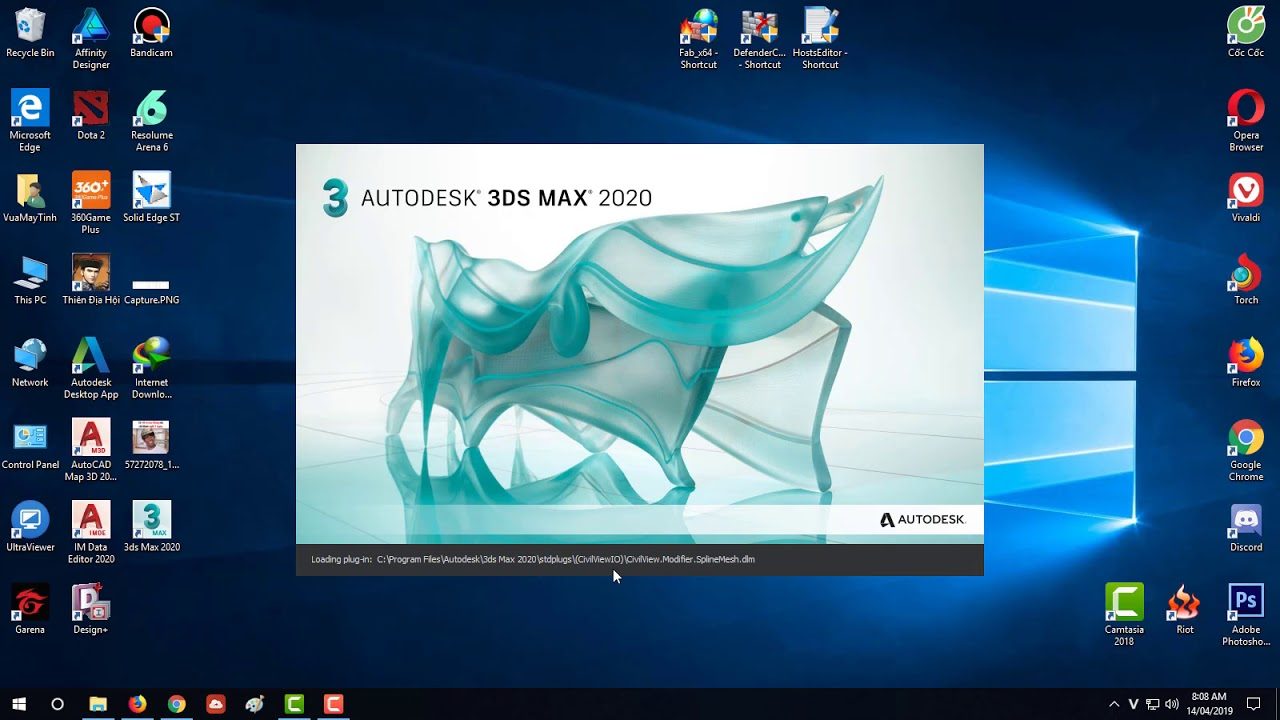The width and height of the screenshot is (1280, 720).
Task: Switch to orange Camtasia recorder taskbar icon
Action: point(333,704)
